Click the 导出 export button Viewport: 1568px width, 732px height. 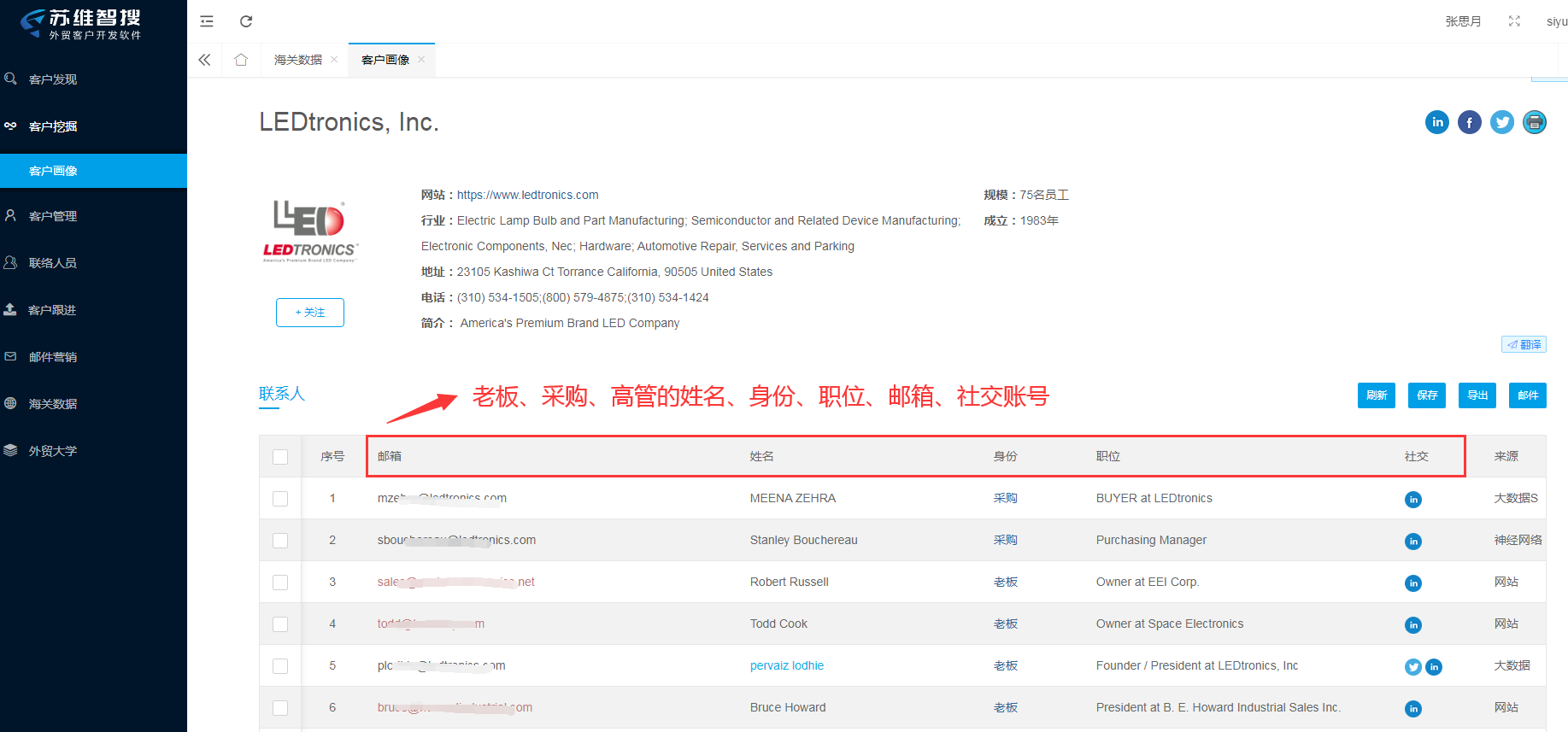1477,395
